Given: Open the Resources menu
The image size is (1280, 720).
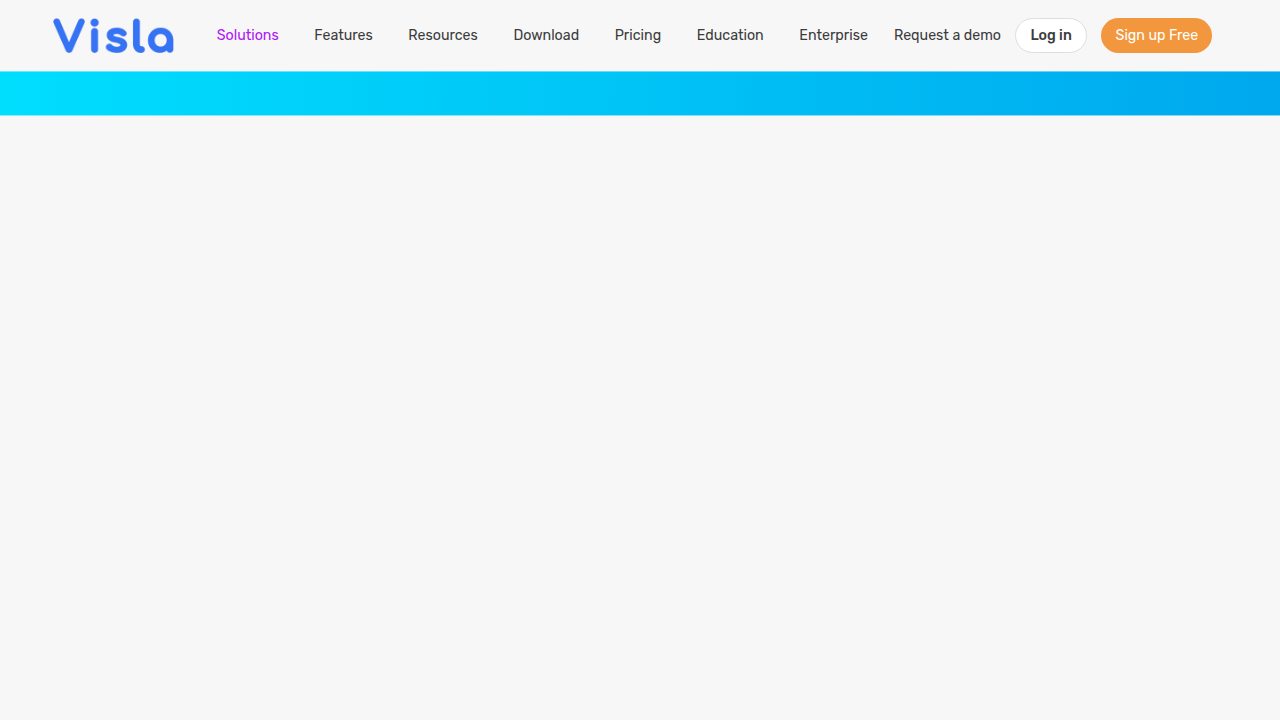Looking at the screenshot, I should point(443,35).
